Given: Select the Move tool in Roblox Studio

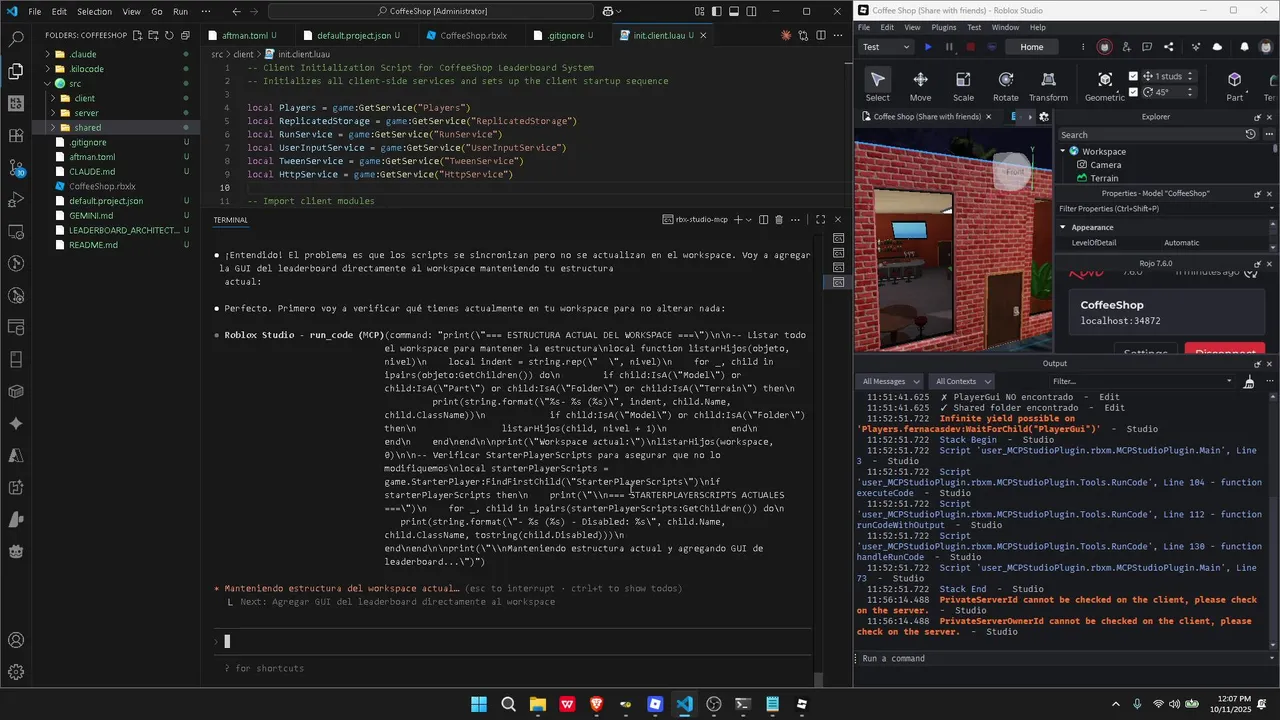Looking at the screenshot, I should pyautogui.click(x=920, y=87).
